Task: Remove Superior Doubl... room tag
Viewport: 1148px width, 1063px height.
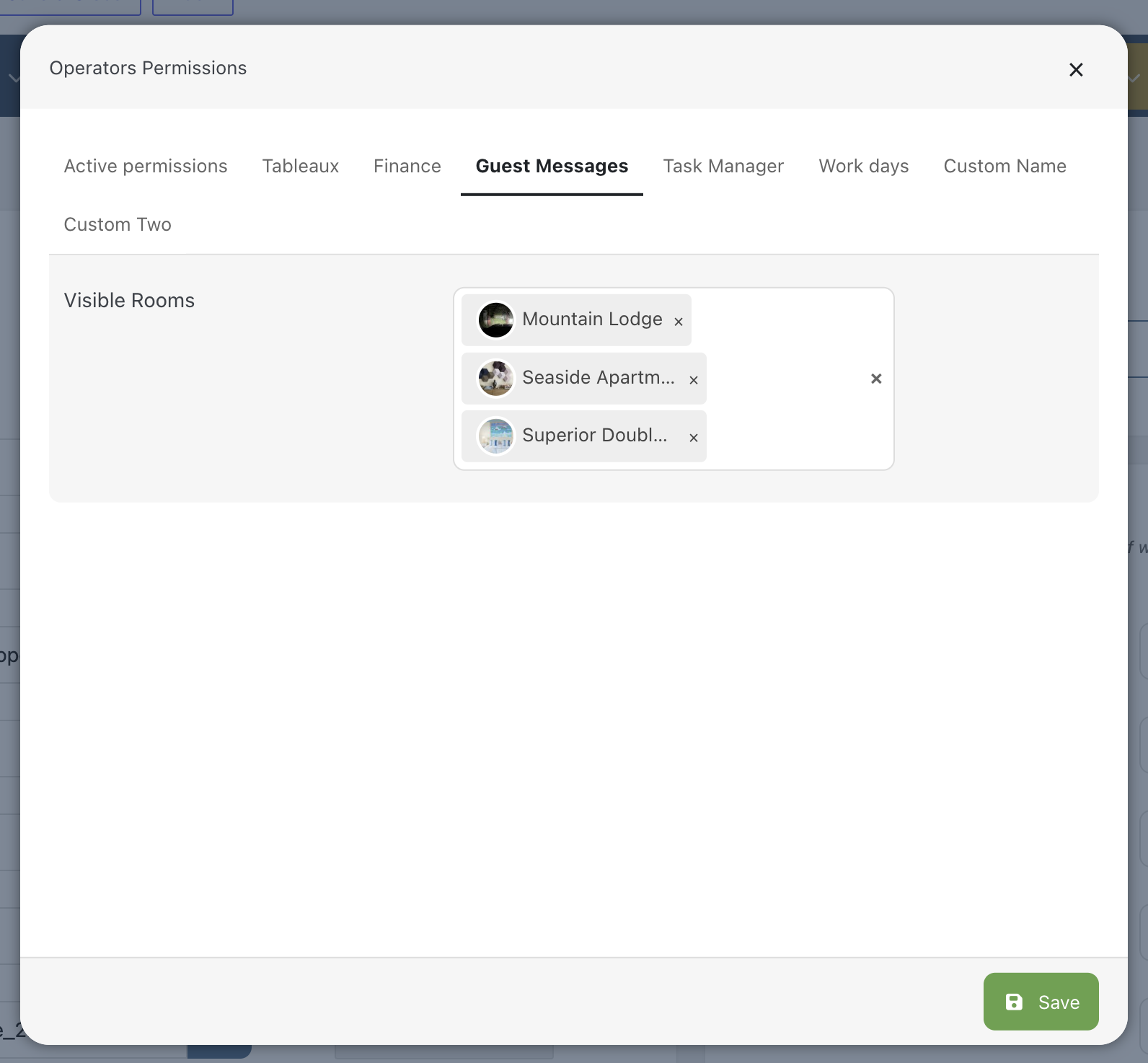Action: pos(694,438)
